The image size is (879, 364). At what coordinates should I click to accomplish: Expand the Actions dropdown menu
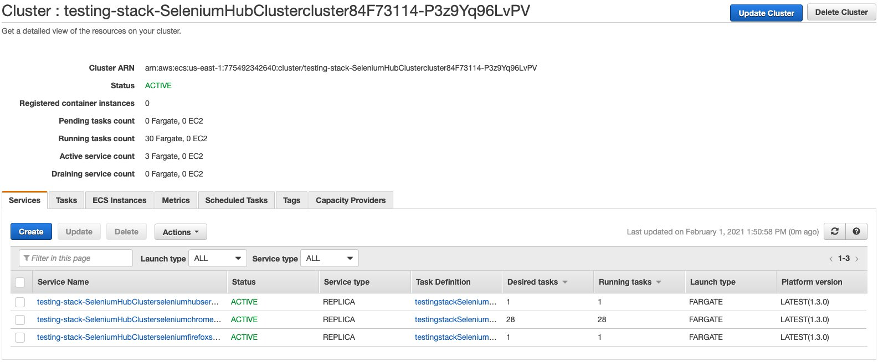point(181,232)
